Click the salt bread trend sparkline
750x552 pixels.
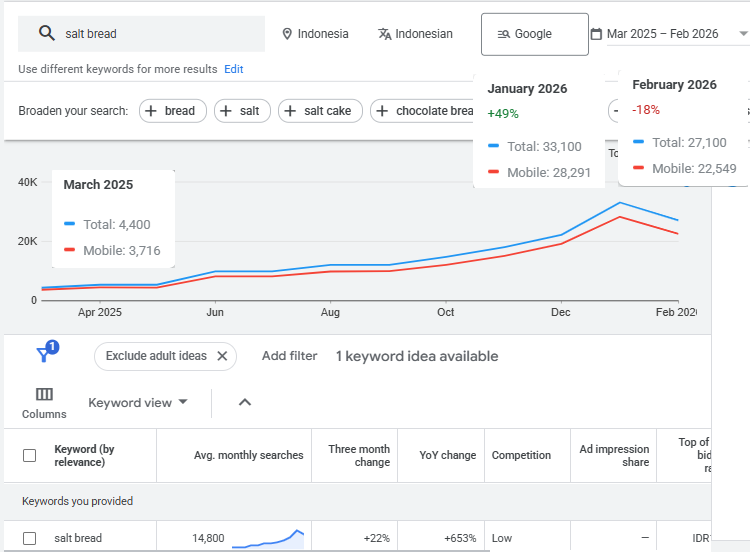pos(268,539)
